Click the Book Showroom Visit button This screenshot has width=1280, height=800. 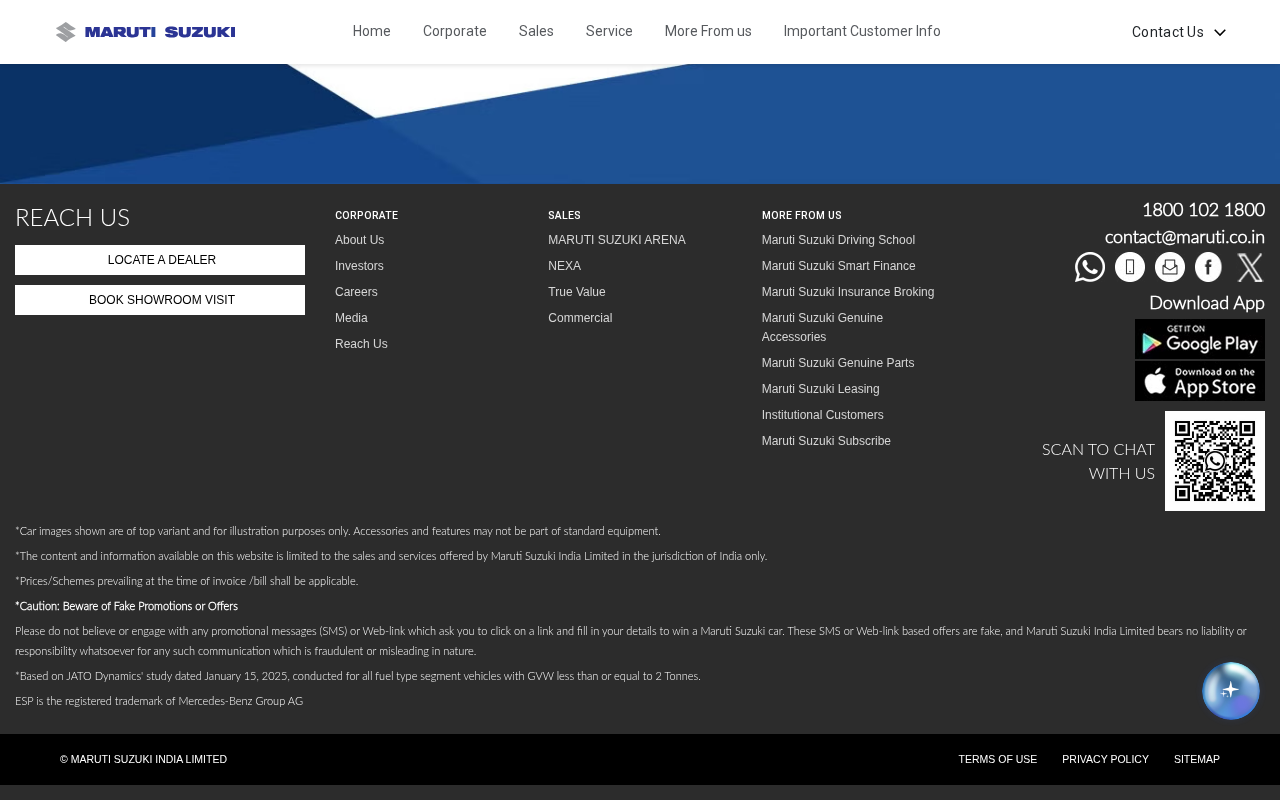pyautogui.click(x=160, y=300)
